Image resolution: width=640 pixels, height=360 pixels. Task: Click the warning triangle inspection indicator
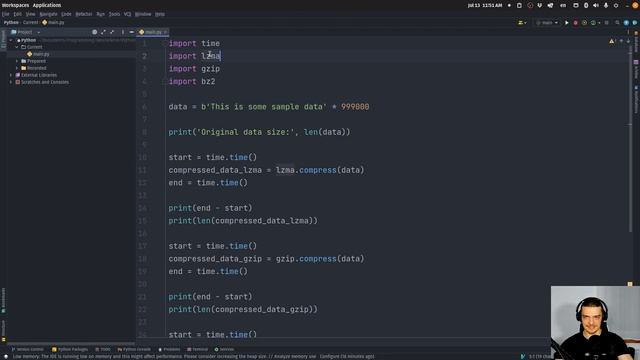point(612,41)
